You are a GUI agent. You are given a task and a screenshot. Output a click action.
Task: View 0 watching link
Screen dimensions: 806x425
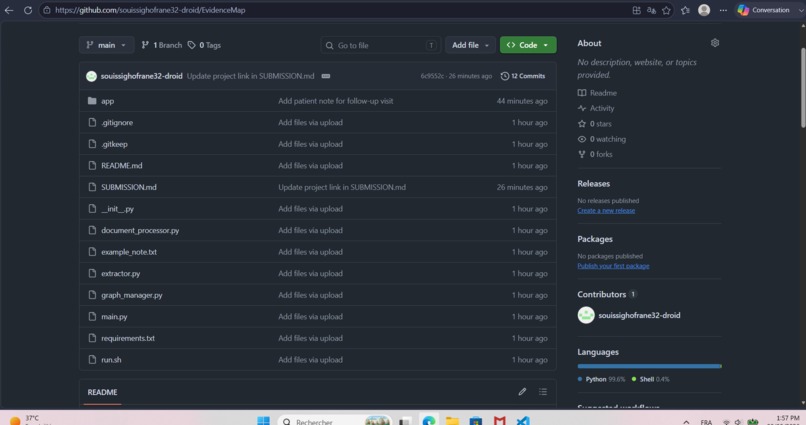coord(602,139)
